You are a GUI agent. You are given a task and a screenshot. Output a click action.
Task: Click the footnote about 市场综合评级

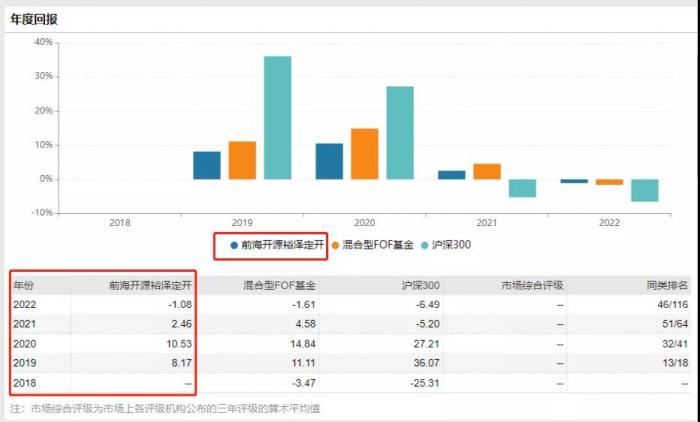pos(165,409)
